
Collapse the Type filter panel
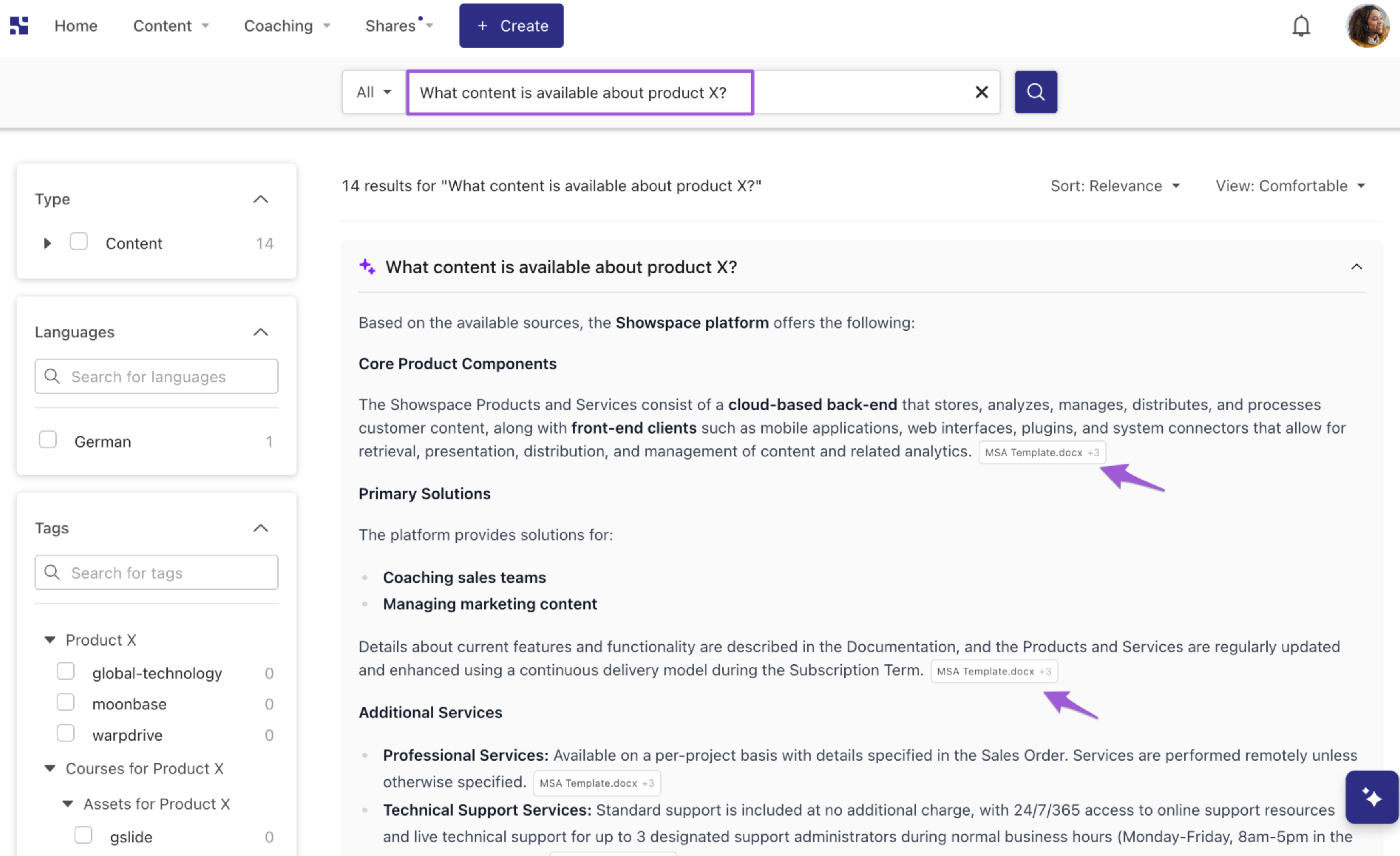(x=260, y=199)
